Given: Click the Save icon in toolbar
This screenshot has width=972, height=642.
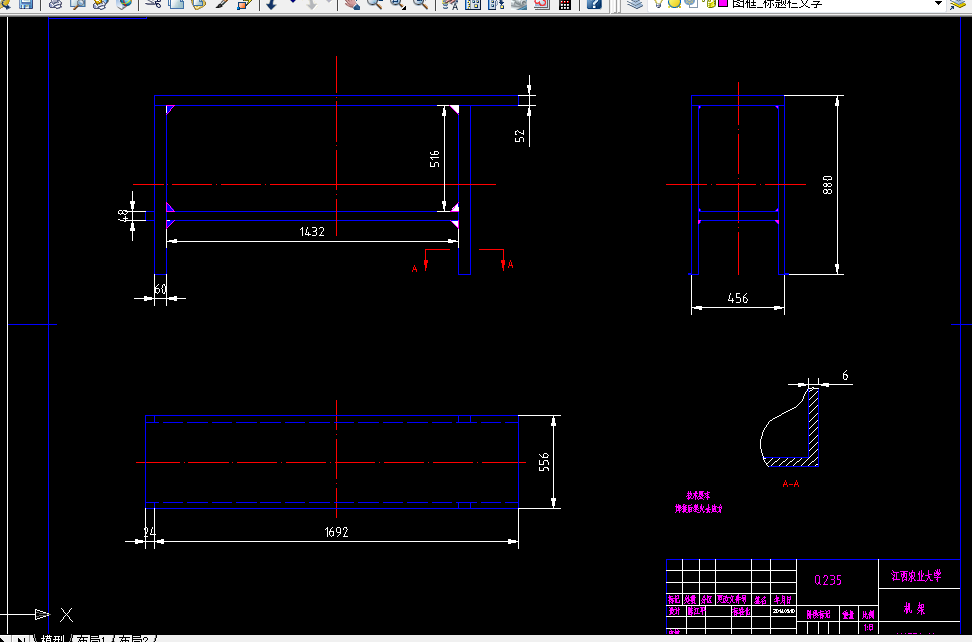Looking at the screenshot, I should [25, 4].
